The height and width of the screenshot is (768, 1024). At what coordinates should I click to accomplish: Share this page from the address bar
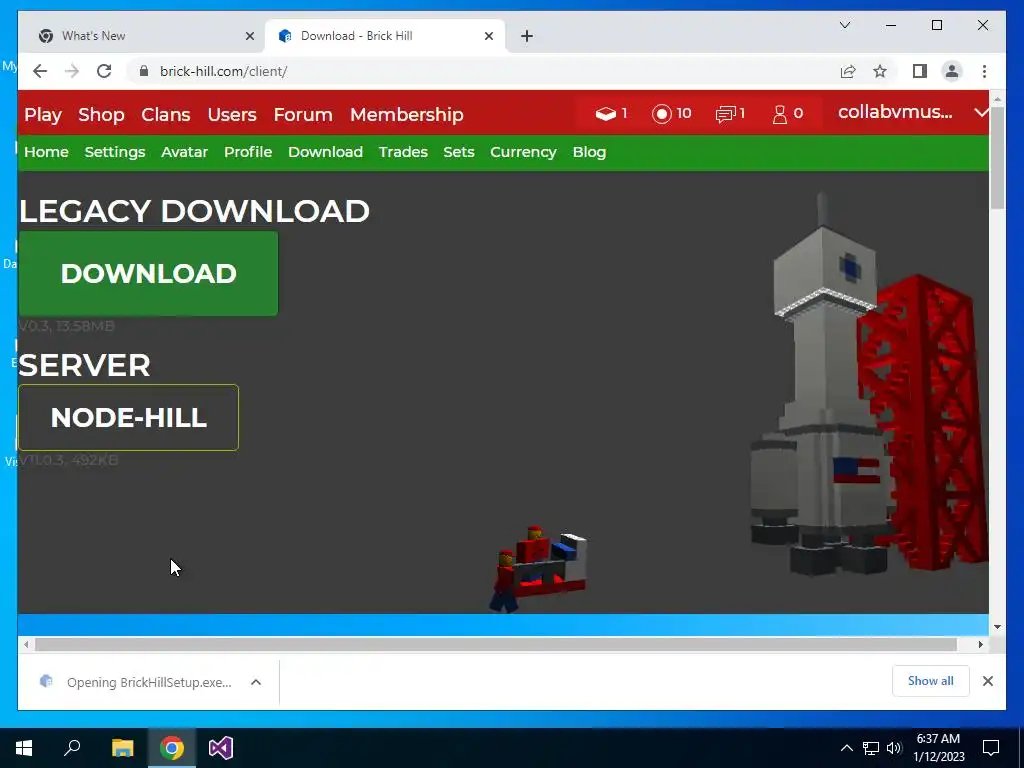[848, 71]
